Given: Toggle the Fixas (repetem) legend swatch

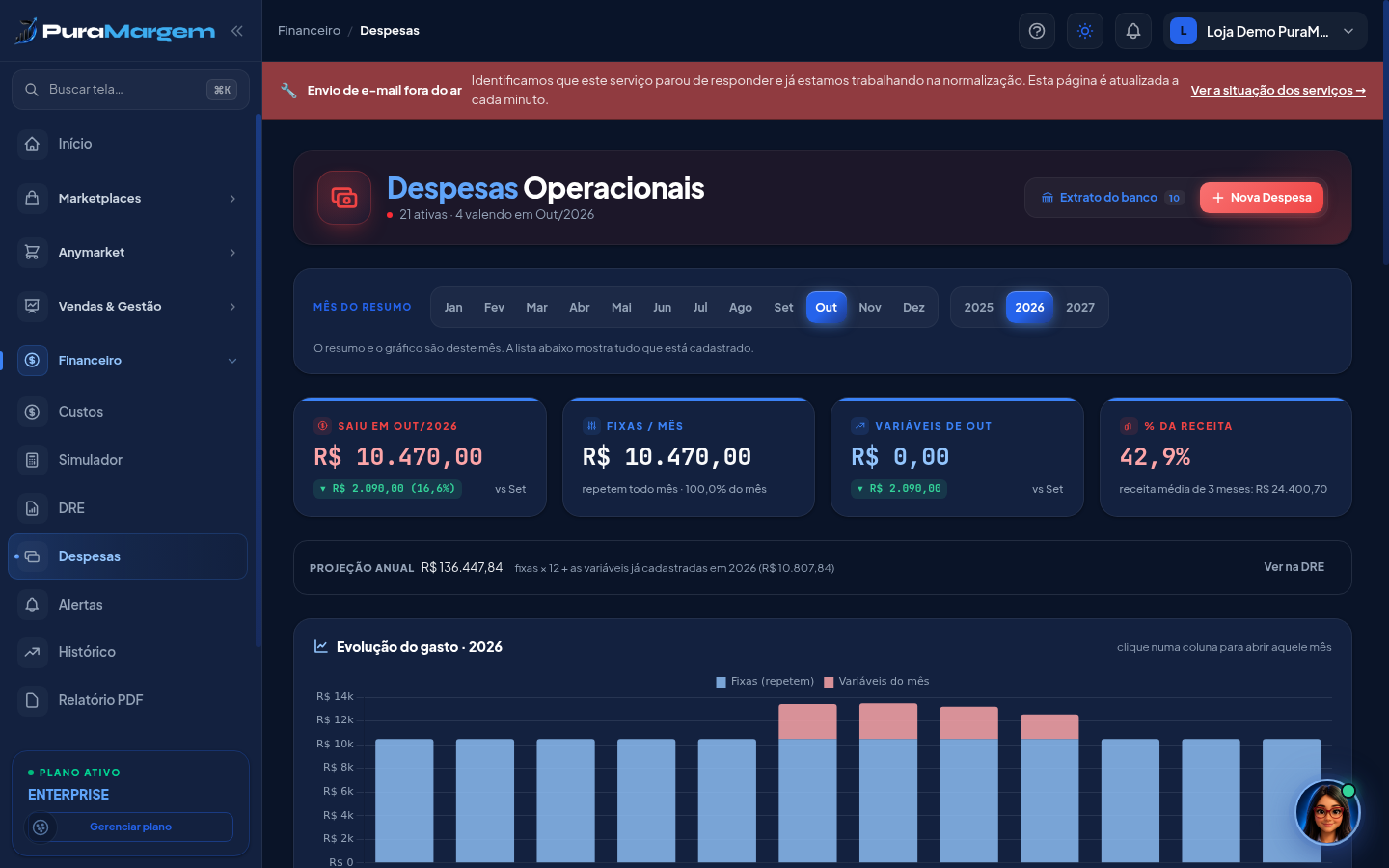Looking at the screenshot, I should (x=721, y=682).
